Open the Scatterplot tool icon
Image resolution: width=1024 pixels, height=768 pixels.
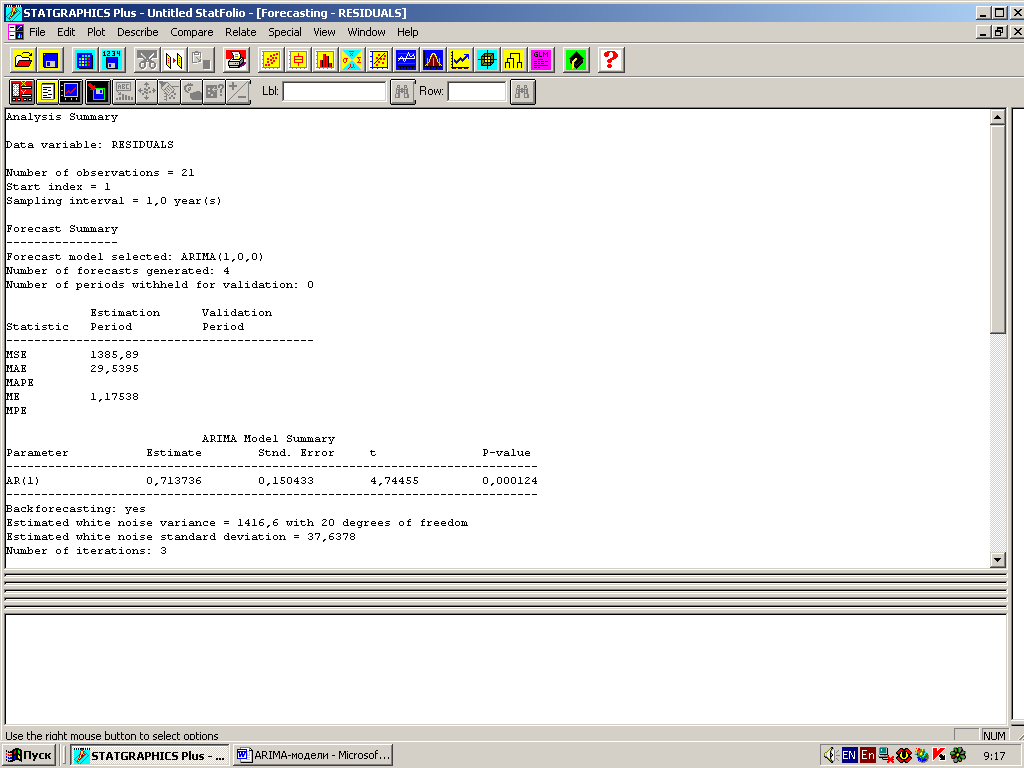point(271,60)
